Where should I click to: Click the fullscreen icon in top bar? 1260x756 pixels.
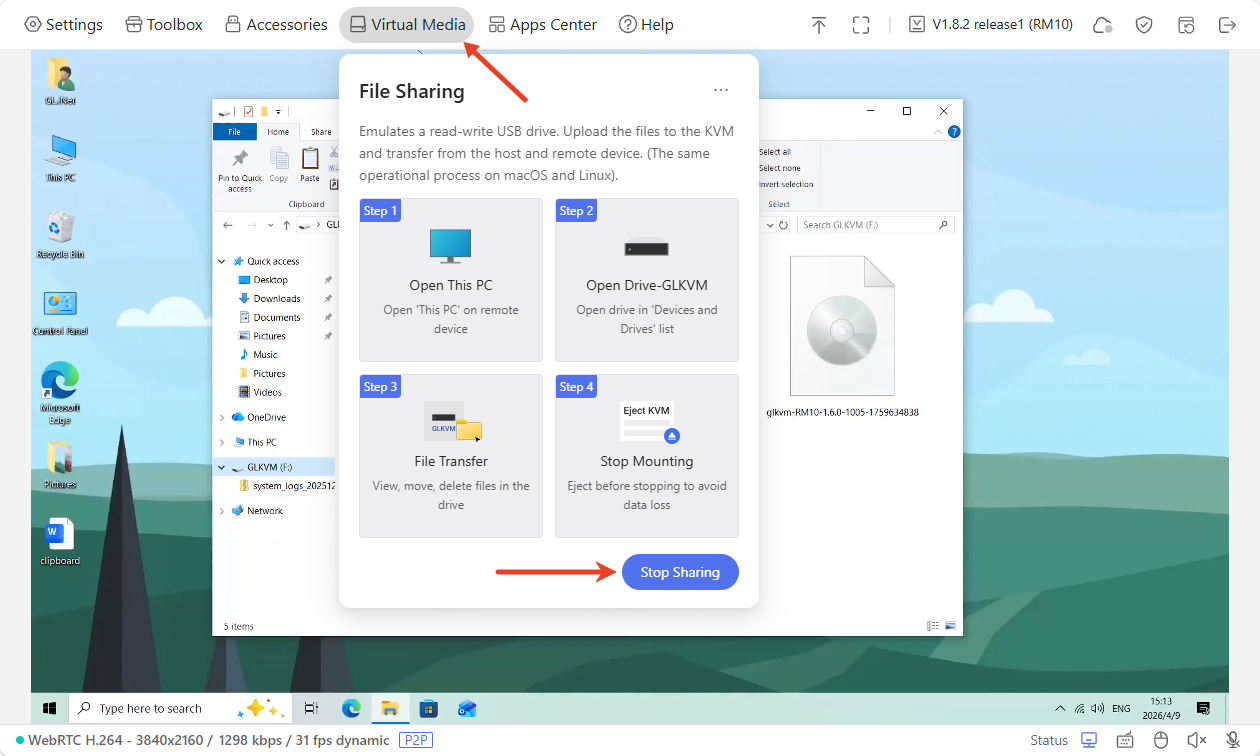860,25
